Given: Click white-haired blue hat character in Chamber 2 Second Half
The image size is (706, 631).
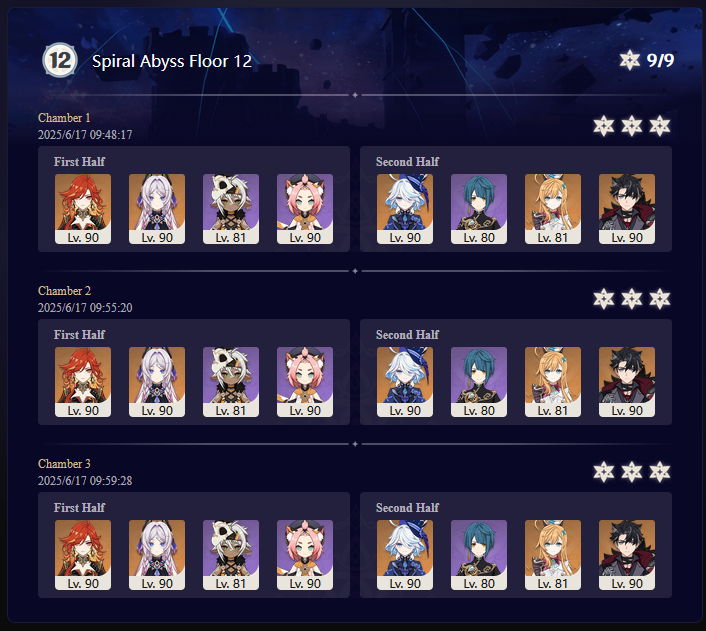Looking at the screenshot, I should point(405,382).
